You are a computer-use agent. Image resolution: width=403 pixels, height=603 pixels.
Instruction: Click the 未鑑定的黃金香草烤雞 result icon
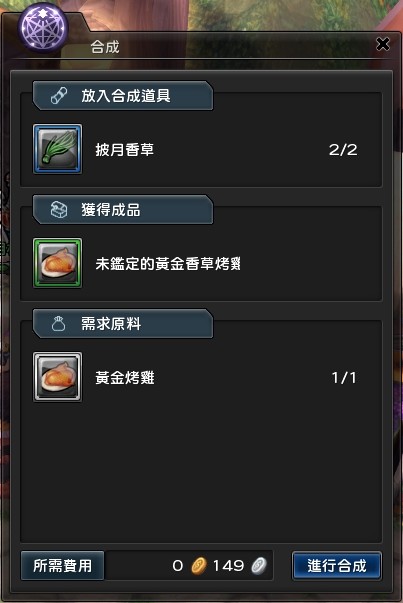[x=57, y=263]
